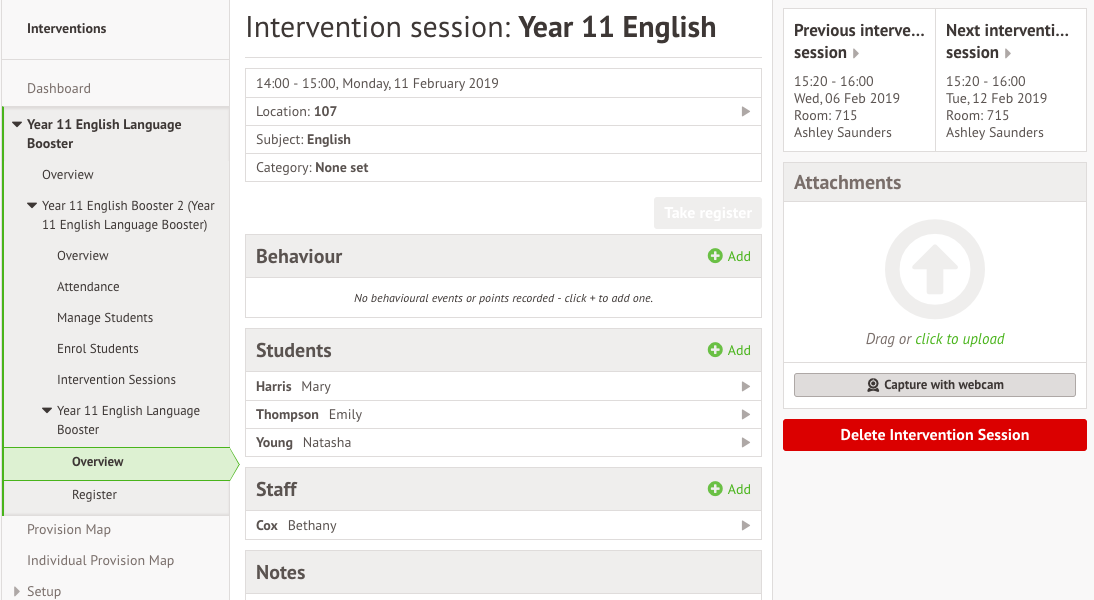Click the Notes section header
Image resolution: width=1094 pixels, height=600 pixels.
(x=503, y=572)
